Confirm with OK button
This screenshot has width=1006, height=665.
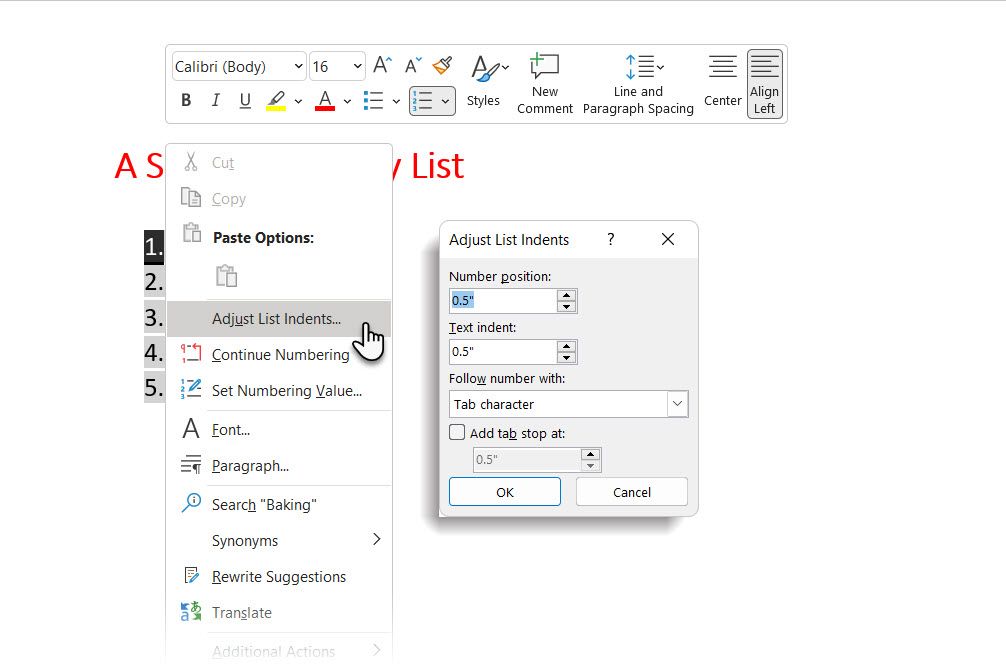pos(505,492)
